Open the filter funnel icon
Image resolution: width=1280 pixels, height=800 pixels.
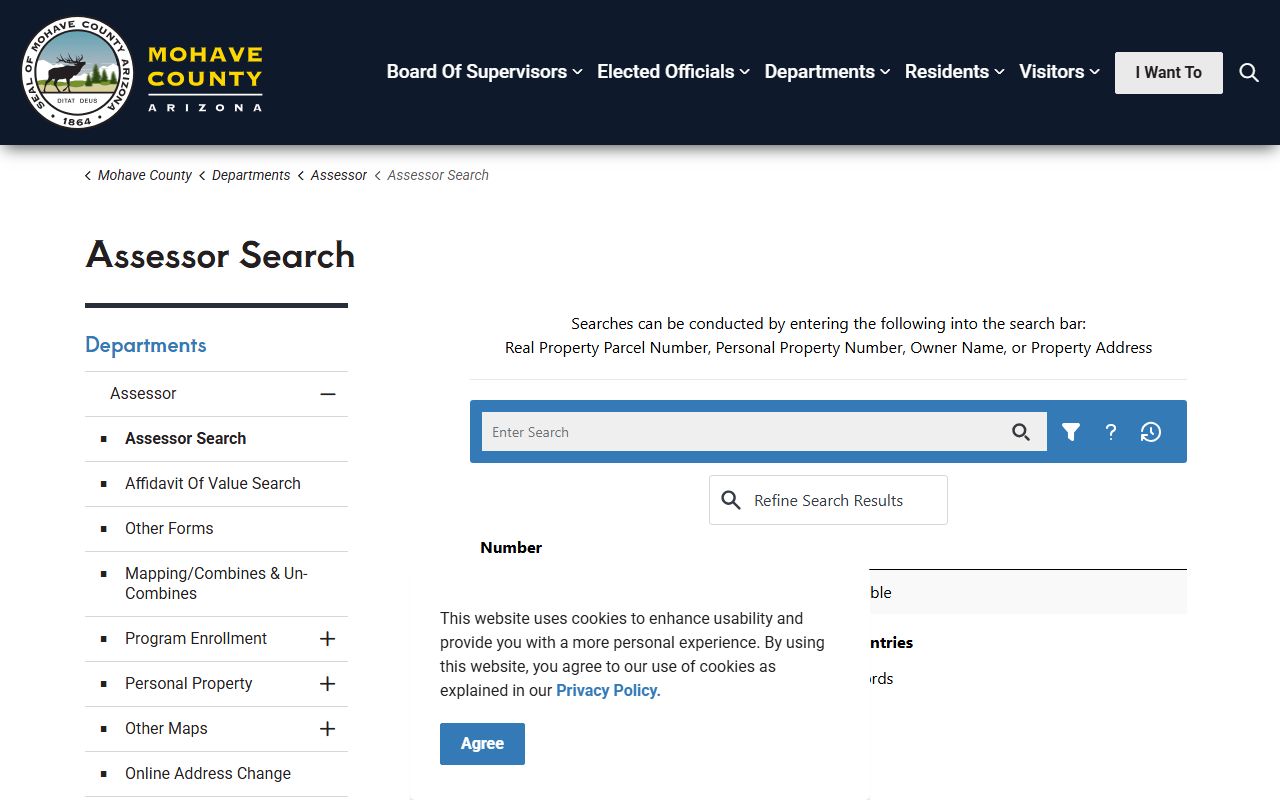[x=1071, y=432]
